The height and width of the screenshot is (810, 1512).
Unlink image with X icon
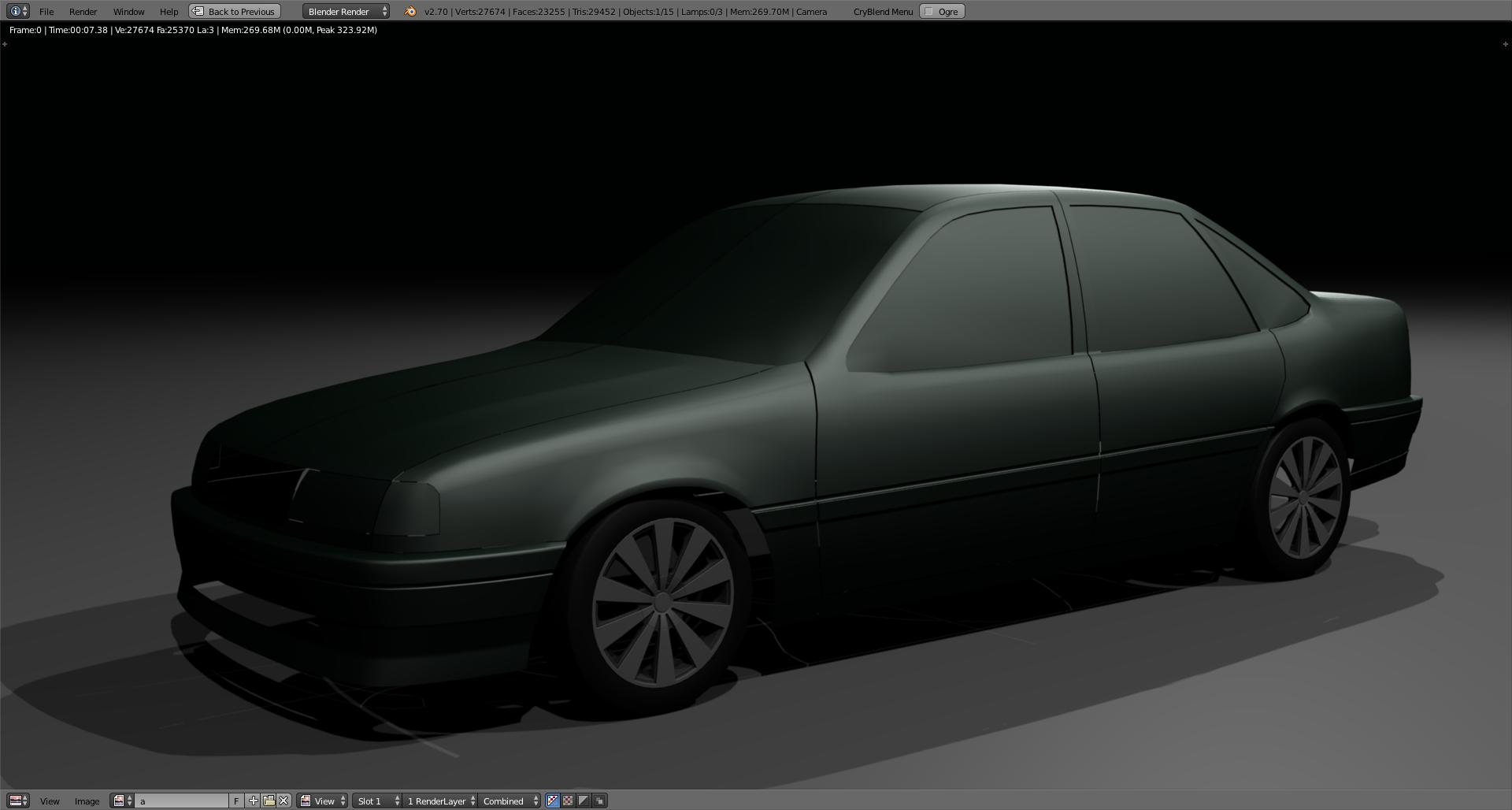[284, 801]
